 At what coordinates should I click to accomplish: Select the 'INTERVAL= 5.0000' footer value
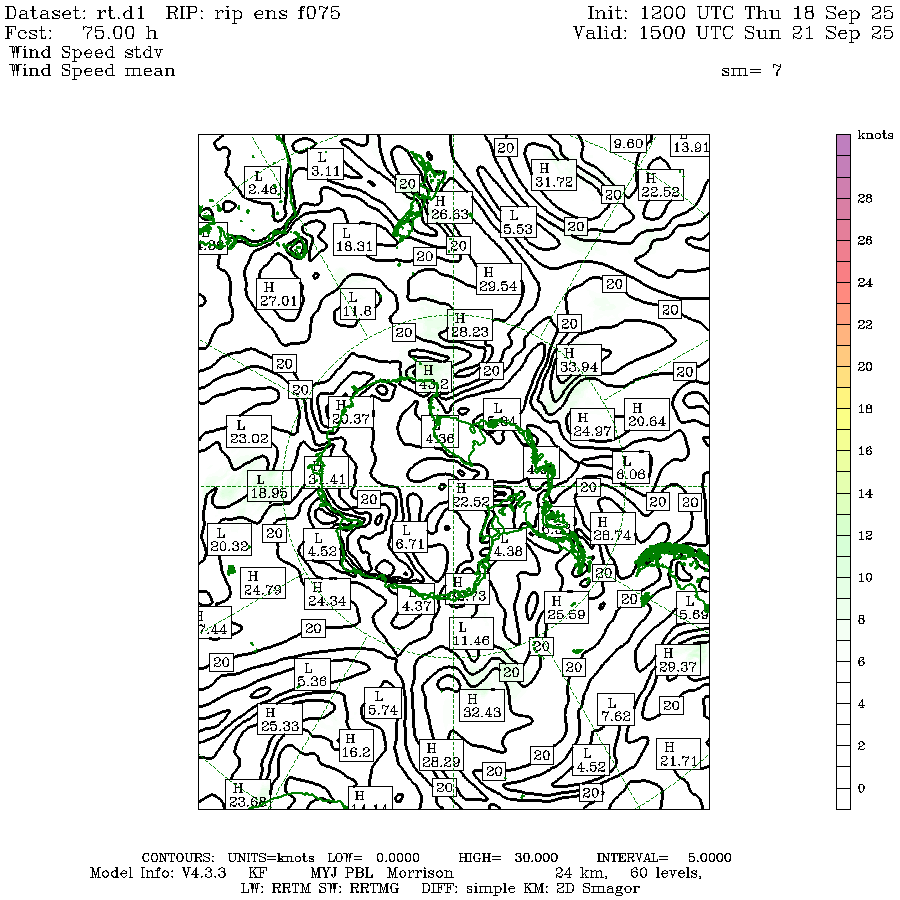(x=664, y=858)
